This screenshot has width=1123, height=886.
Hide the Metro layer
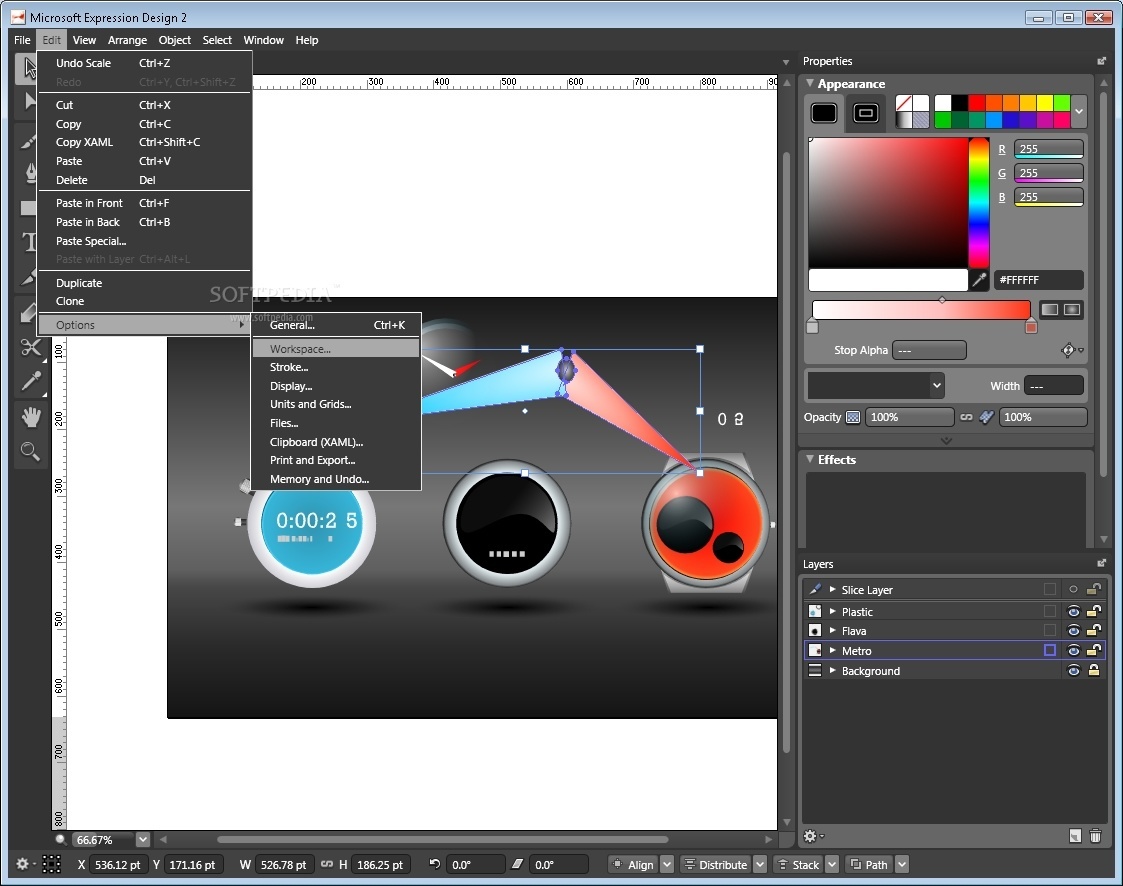coord(1073,650)
